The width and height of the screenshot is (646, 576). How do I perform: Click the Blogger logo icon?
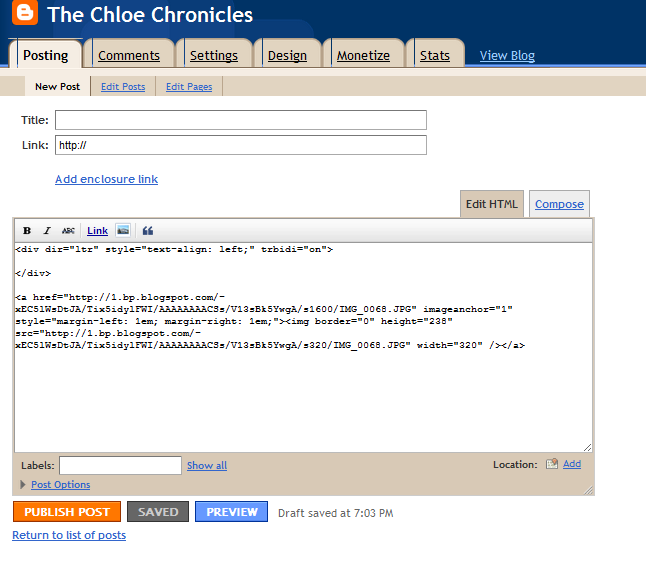pyautogui.click(x=25, y=13)
